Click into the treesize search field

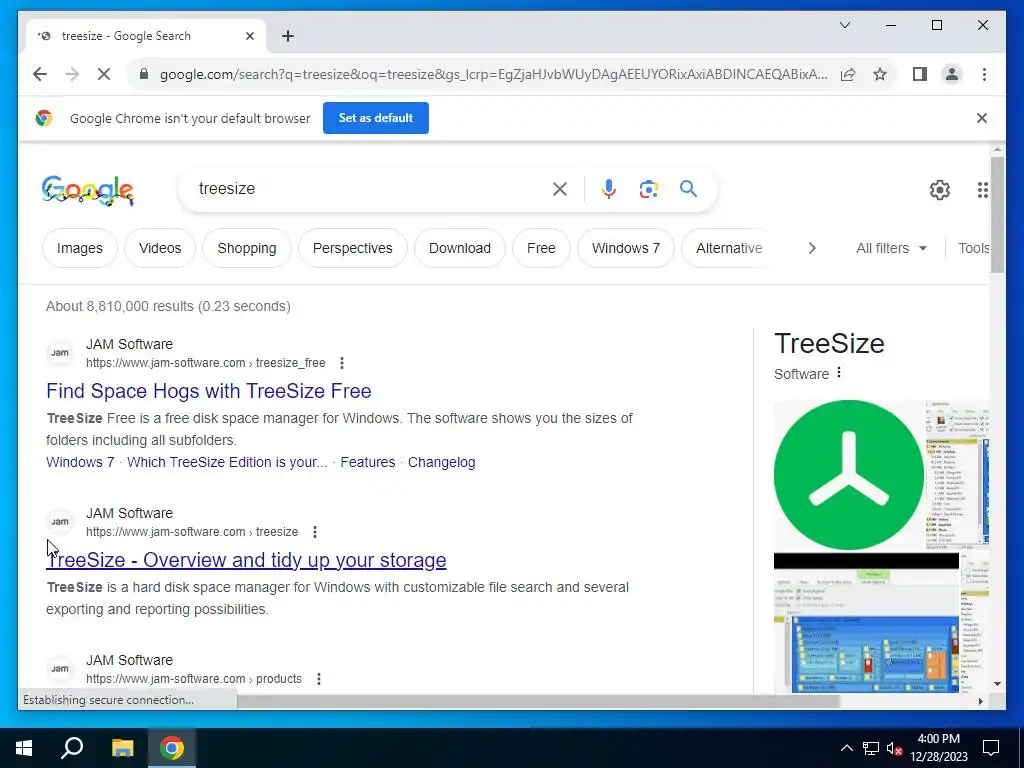point(372,189)
